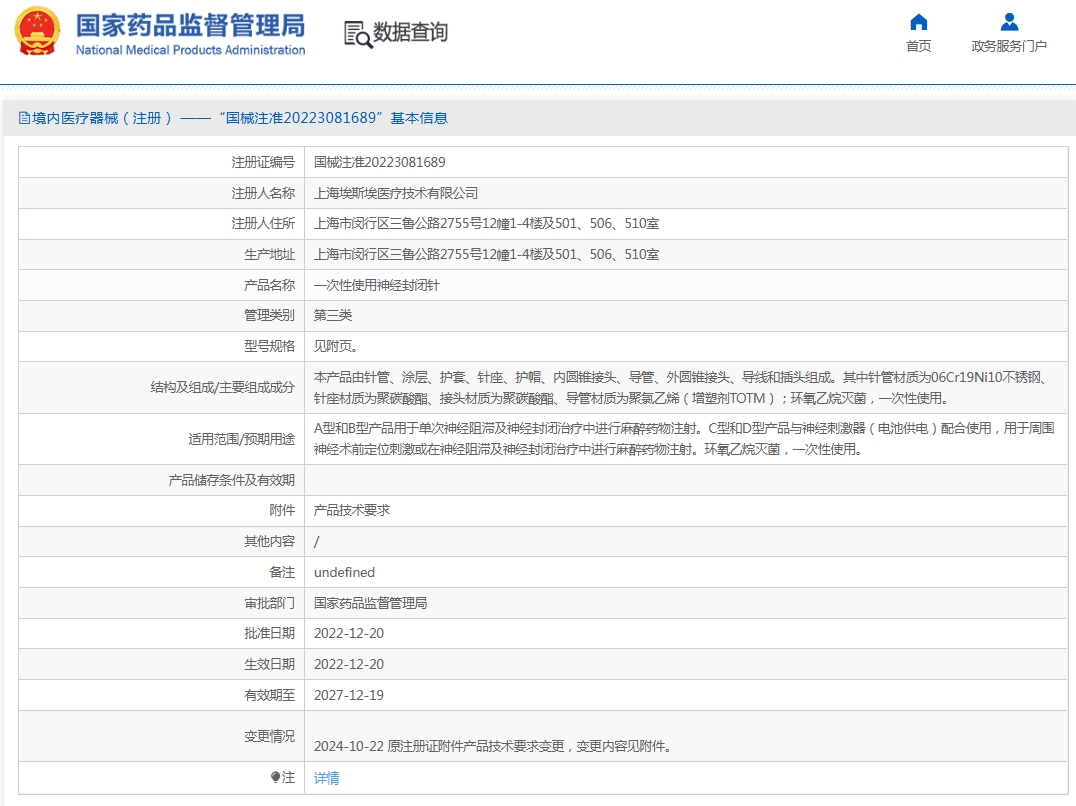Click the 数据查询 heading text

[x=410, y=32]
